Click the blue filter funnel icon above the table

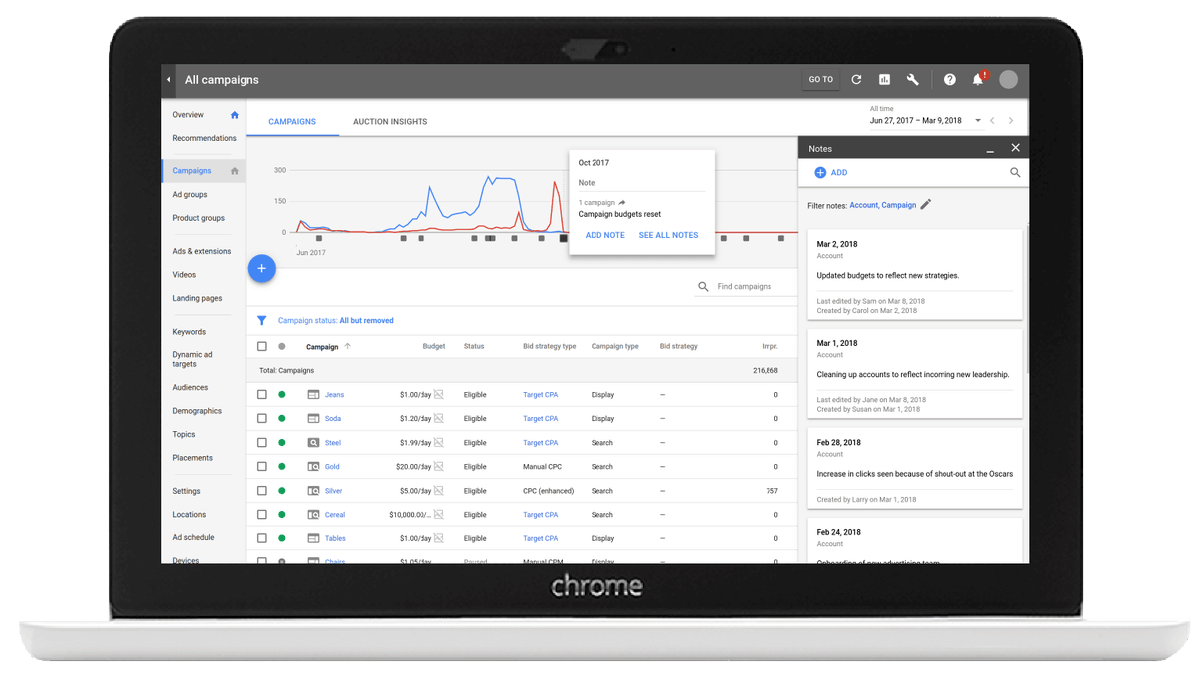[261, 319]
